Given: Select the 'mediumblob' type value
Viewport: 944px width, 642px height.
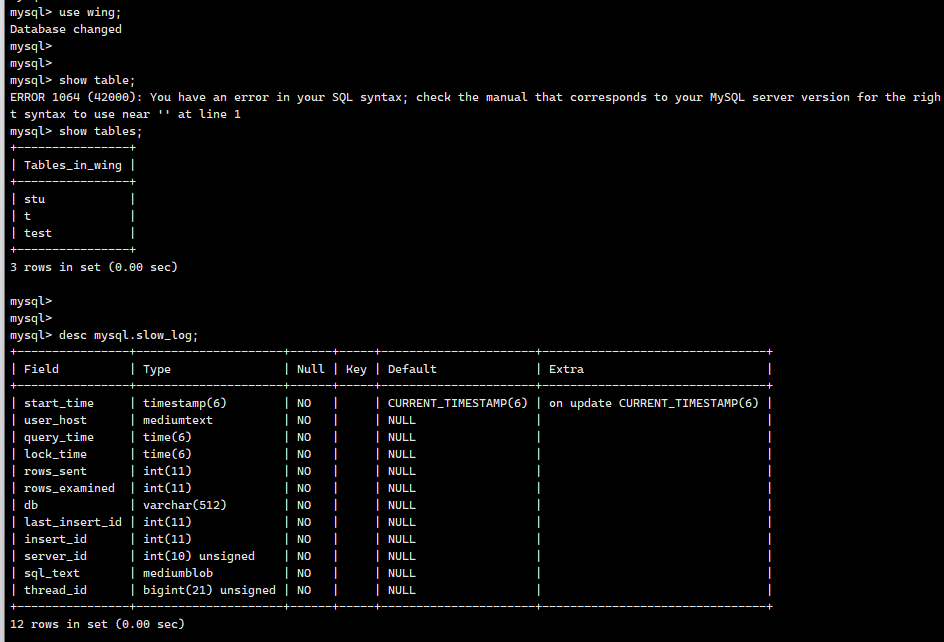Looking at the screenshot, I should pos(178,573).
